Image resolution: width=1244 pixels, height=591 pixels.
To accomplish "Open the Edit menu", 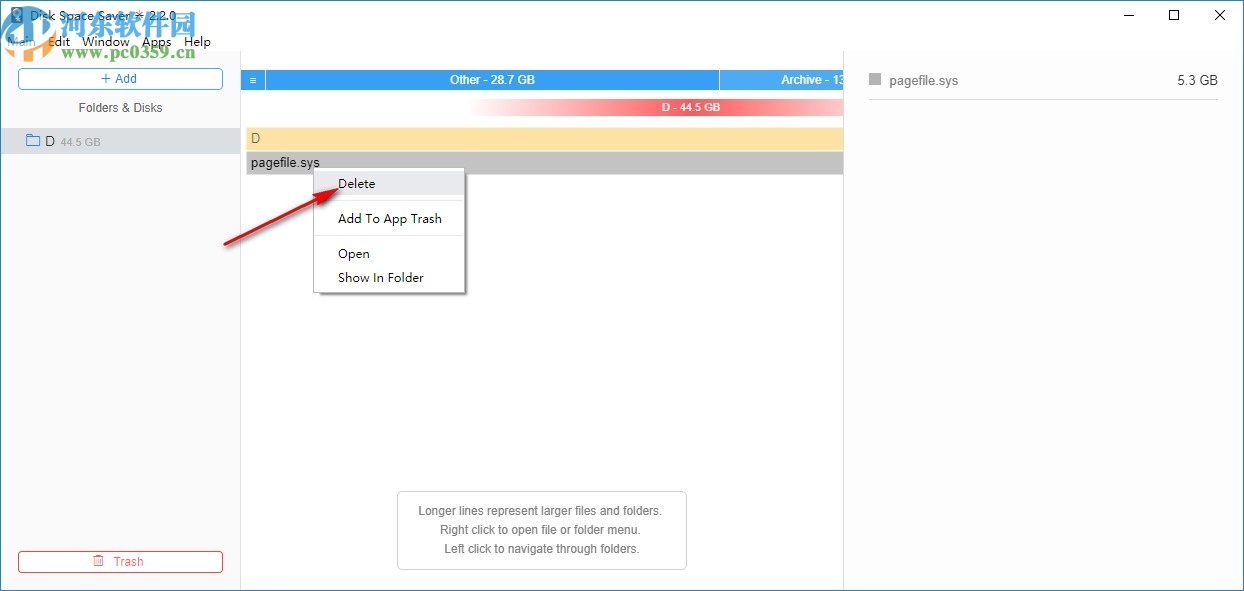I will [x=57, y=41].
